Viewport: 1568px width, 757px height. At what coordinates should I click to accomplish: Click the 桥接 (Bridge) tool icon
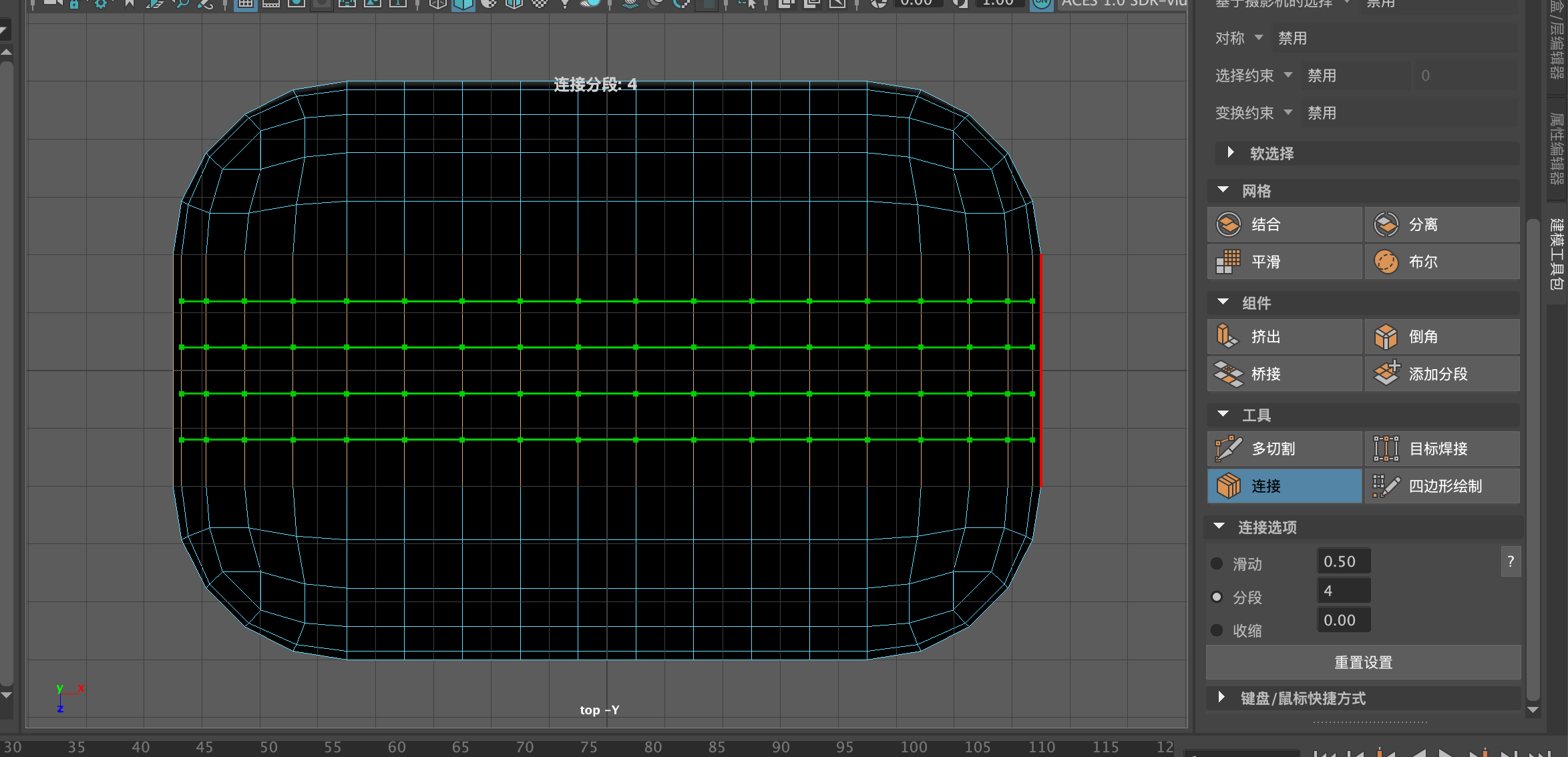pyautogui.click(x=1229, y=374)
